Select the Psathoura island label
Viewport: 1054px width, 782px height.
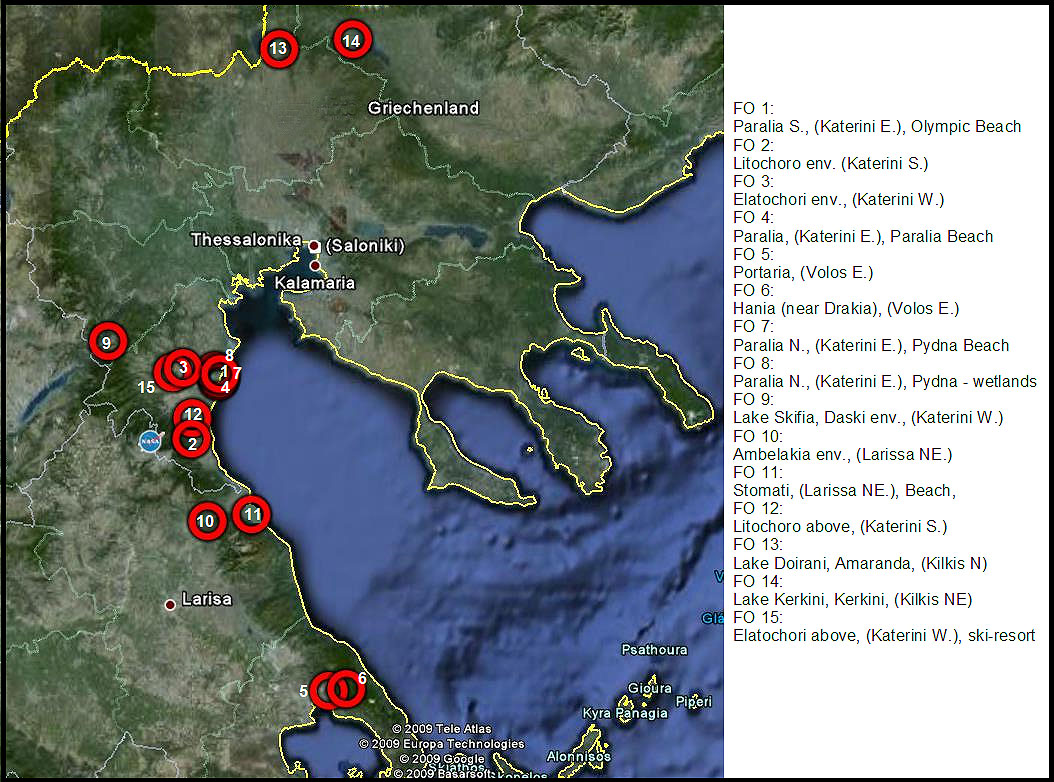[x=654, y=650]
